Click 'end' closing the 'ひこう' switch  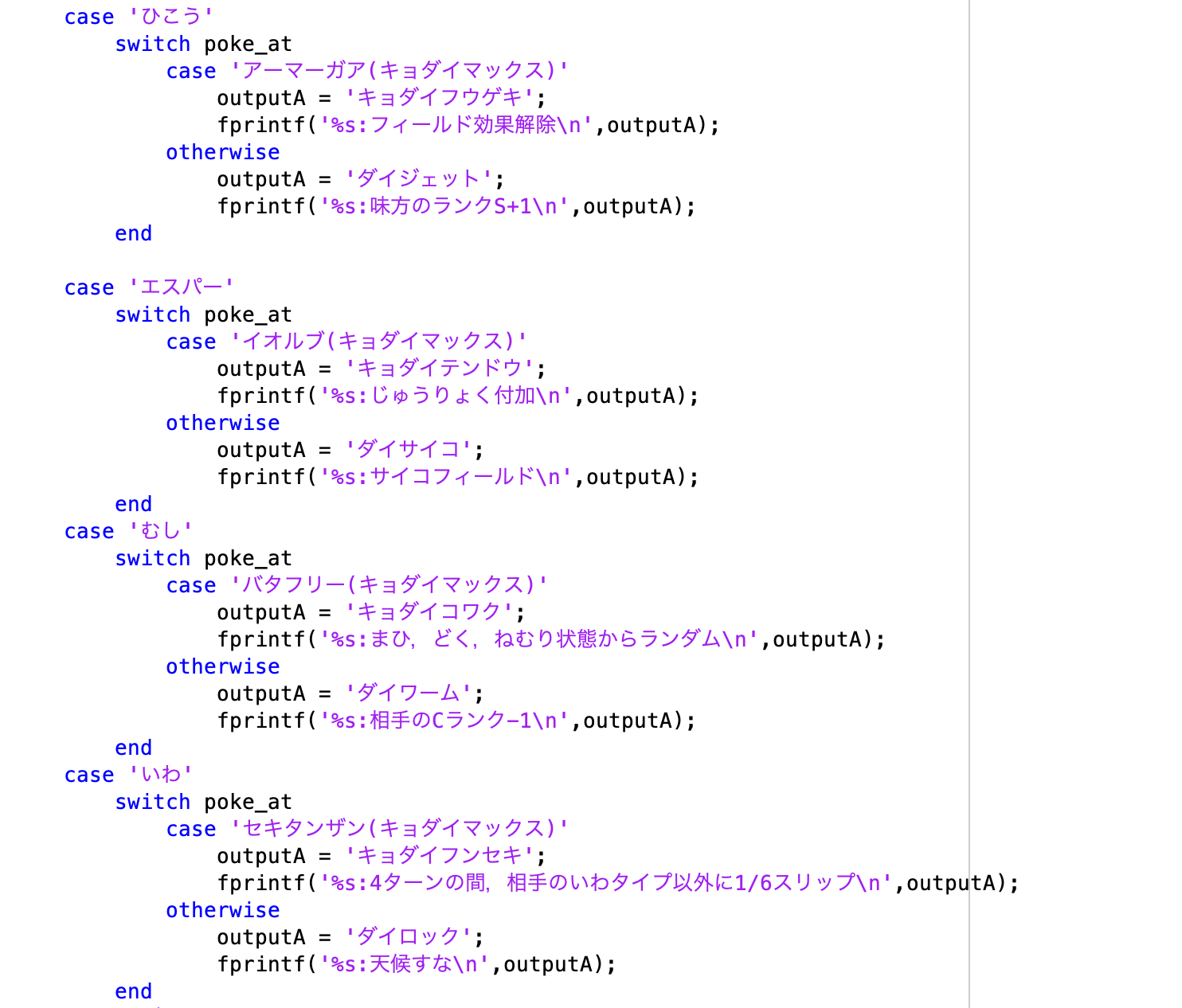pyautogui.click(x=134, y=233)
